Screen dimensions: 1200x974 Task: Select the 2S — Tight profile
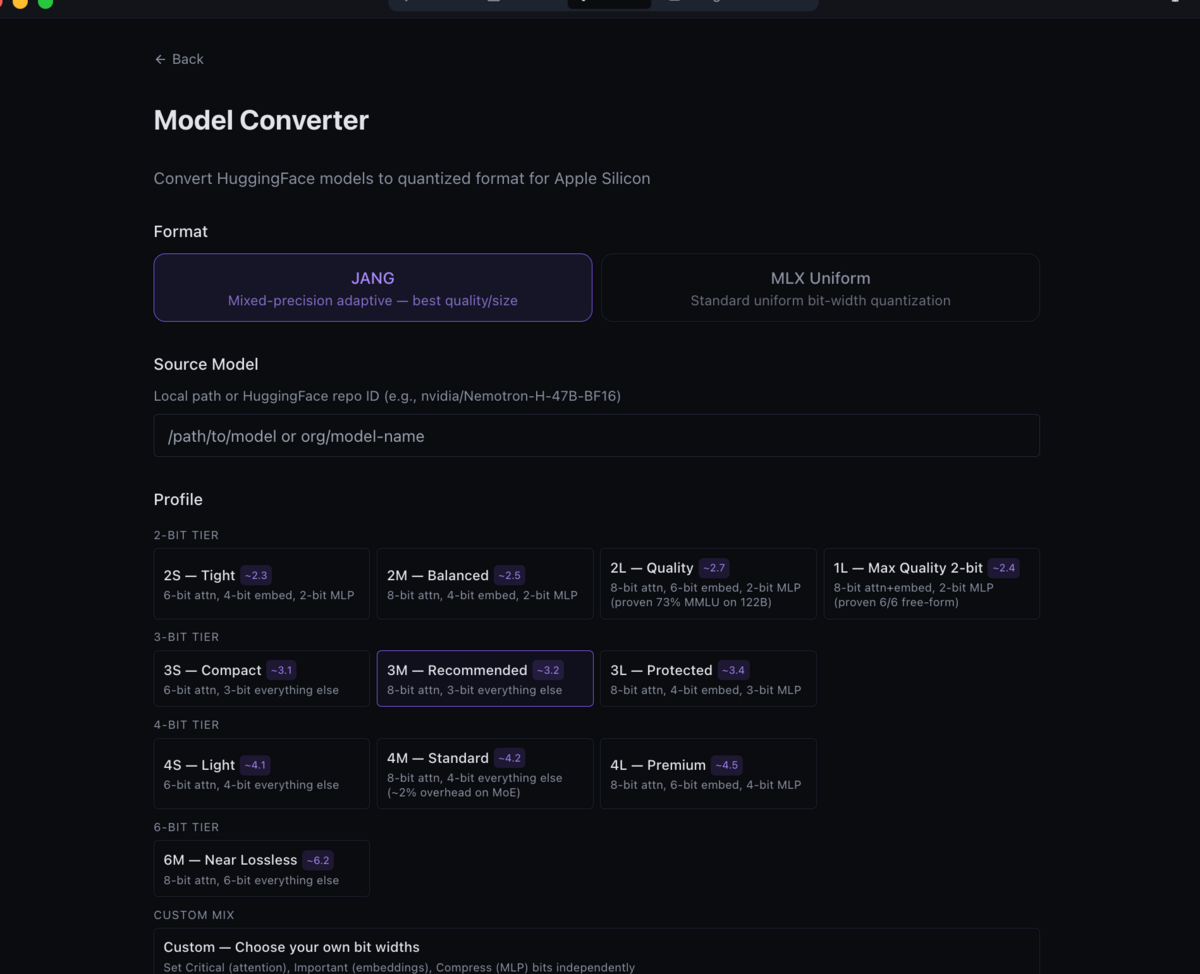(261, 584)
